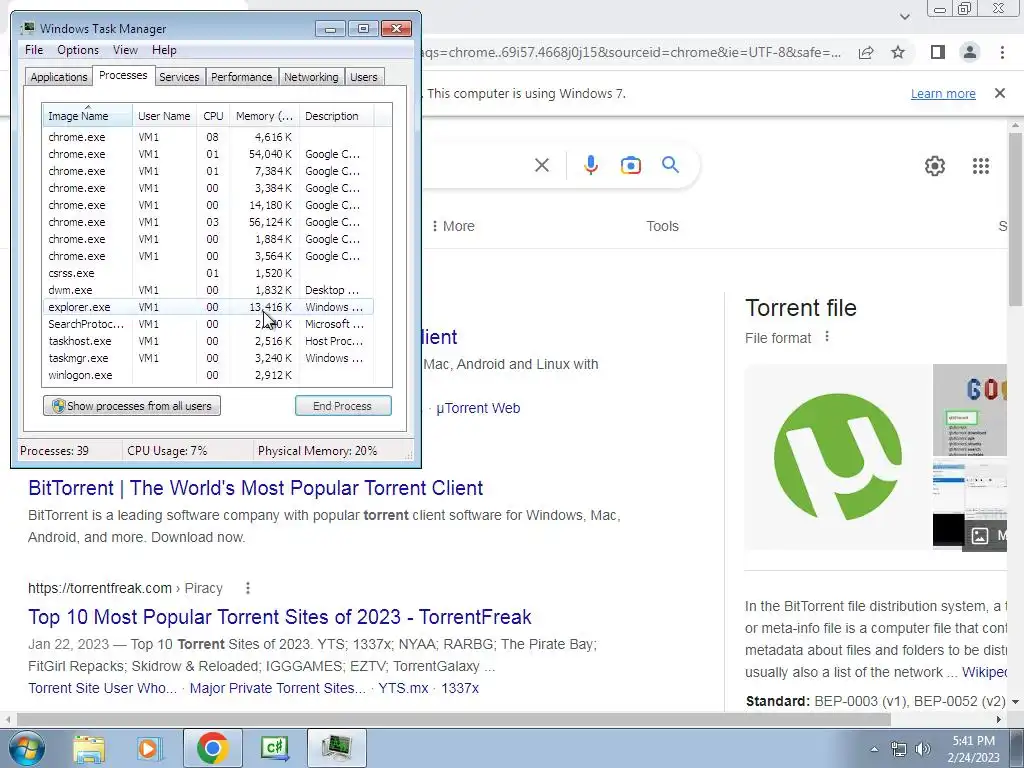Sort processes by Image Name column

point(88,116)
